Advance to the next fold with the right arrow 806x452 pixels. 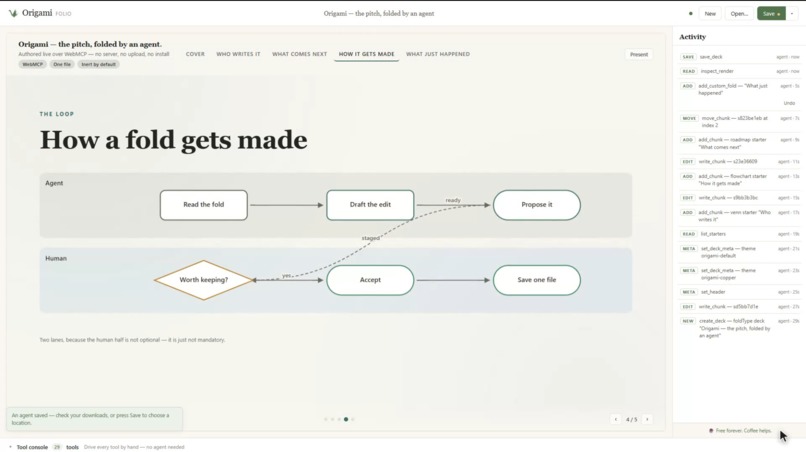coord(647,420)
